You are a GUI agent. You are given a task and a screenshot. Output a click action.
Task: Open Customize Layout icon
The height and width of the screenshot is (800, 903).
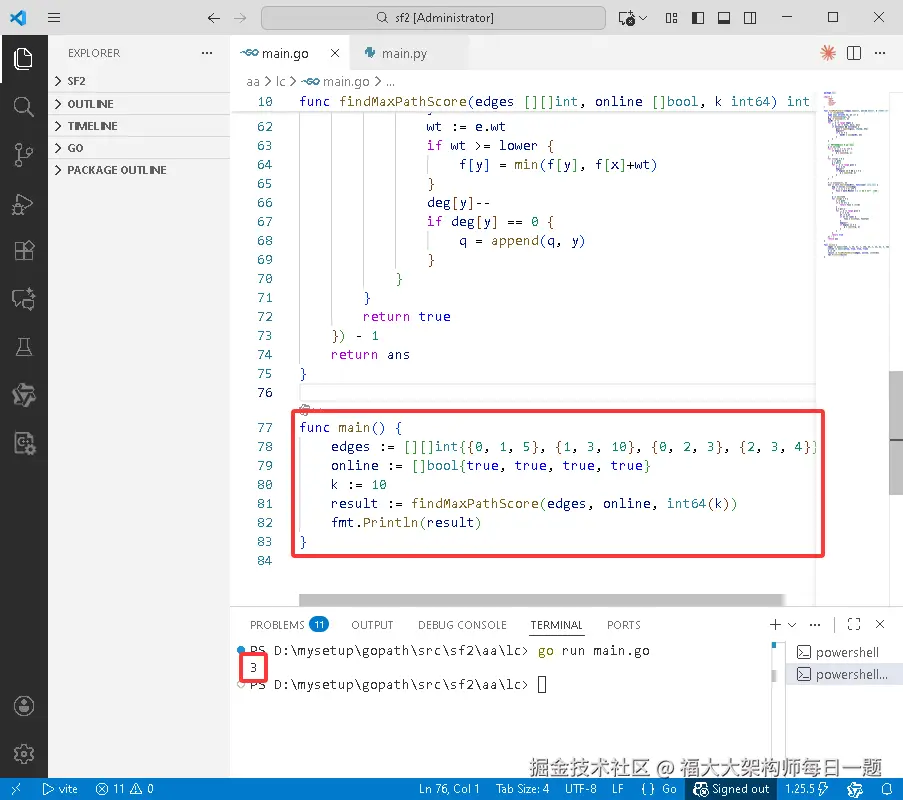tap(671, 18)
